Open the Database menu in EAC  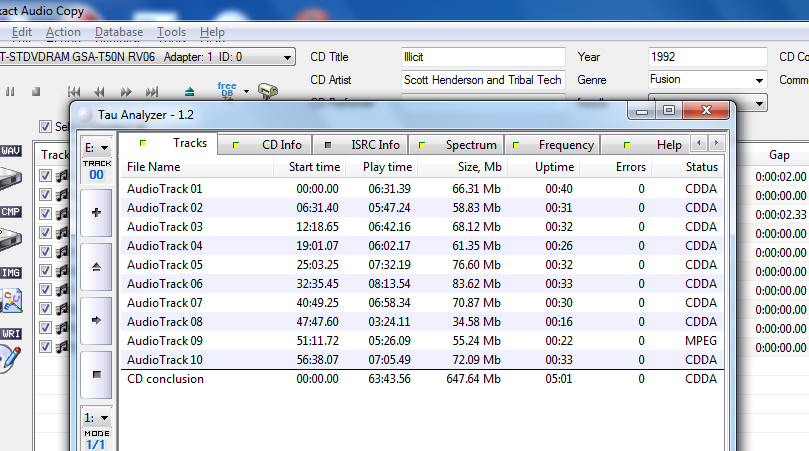pyautogui.click(x=119, y=32)
